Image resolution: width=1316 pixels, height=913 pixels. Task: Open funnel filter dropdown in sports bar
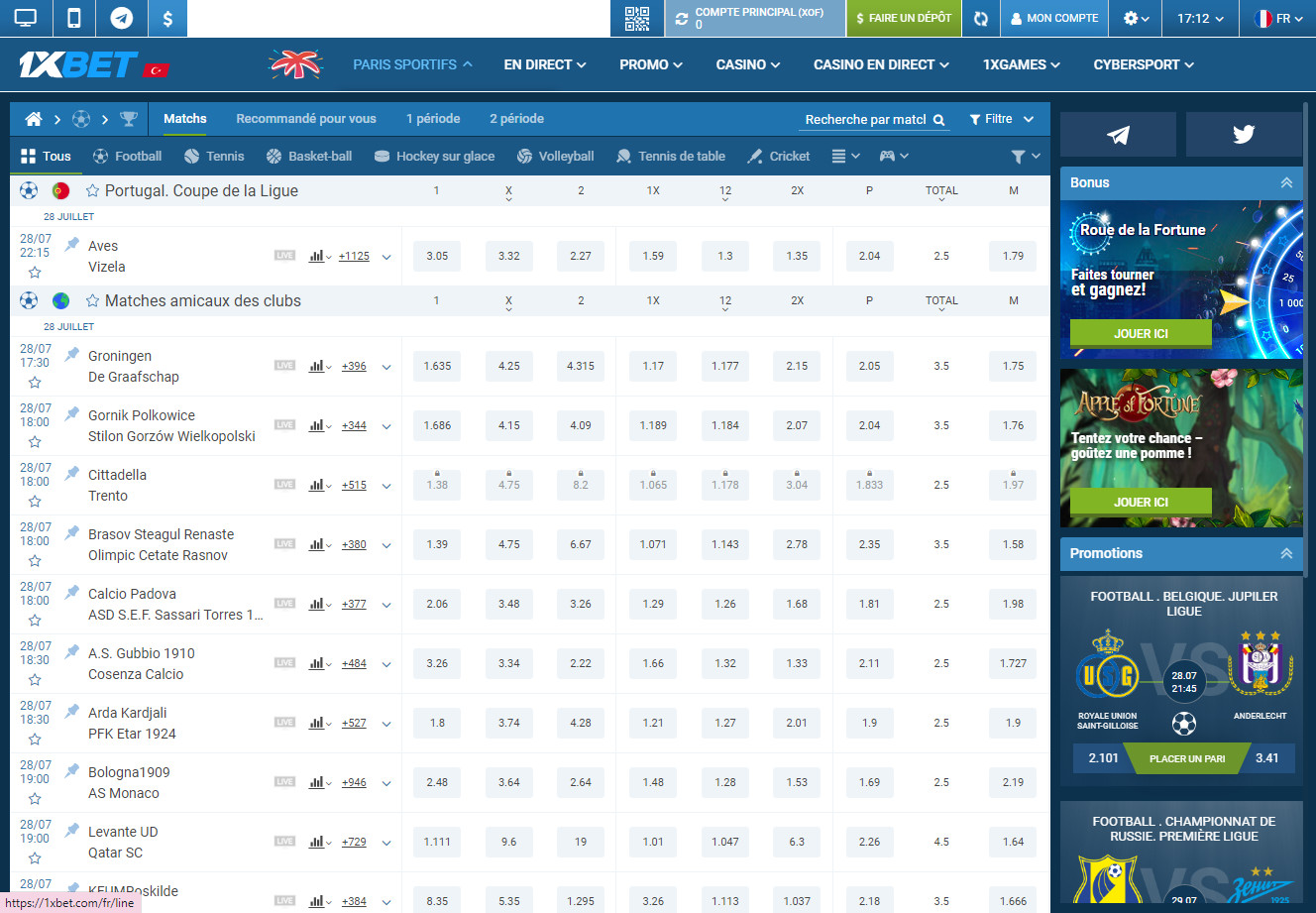point(1026,157)
